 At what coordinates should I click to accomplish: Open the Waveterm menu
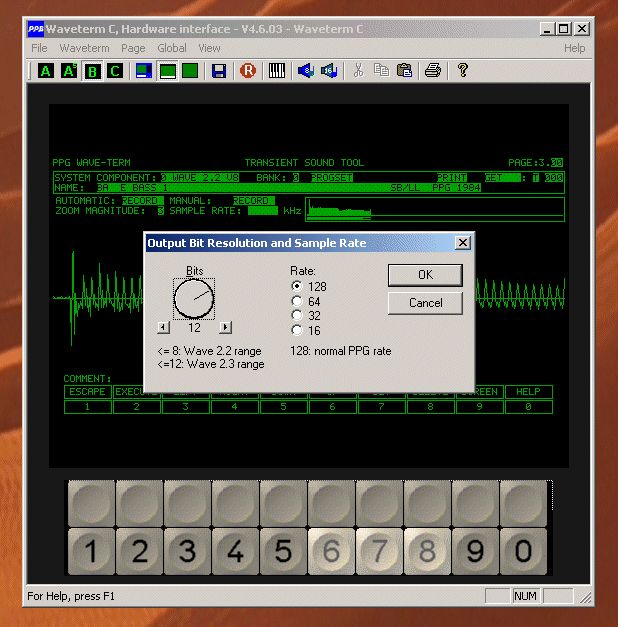[84, 48]
